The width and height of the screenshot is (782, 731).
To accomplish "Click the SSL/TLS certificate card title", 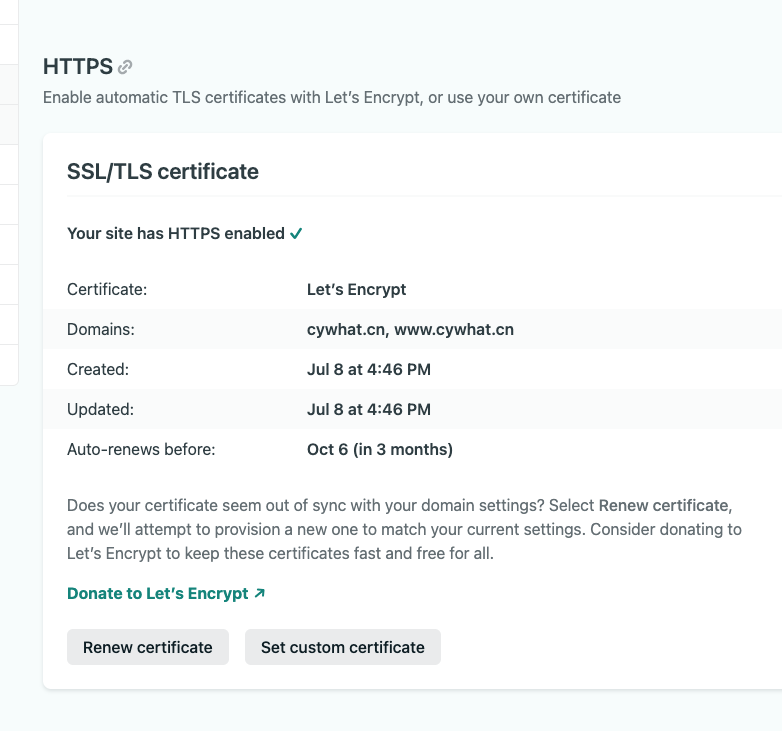I will (162, 172).
